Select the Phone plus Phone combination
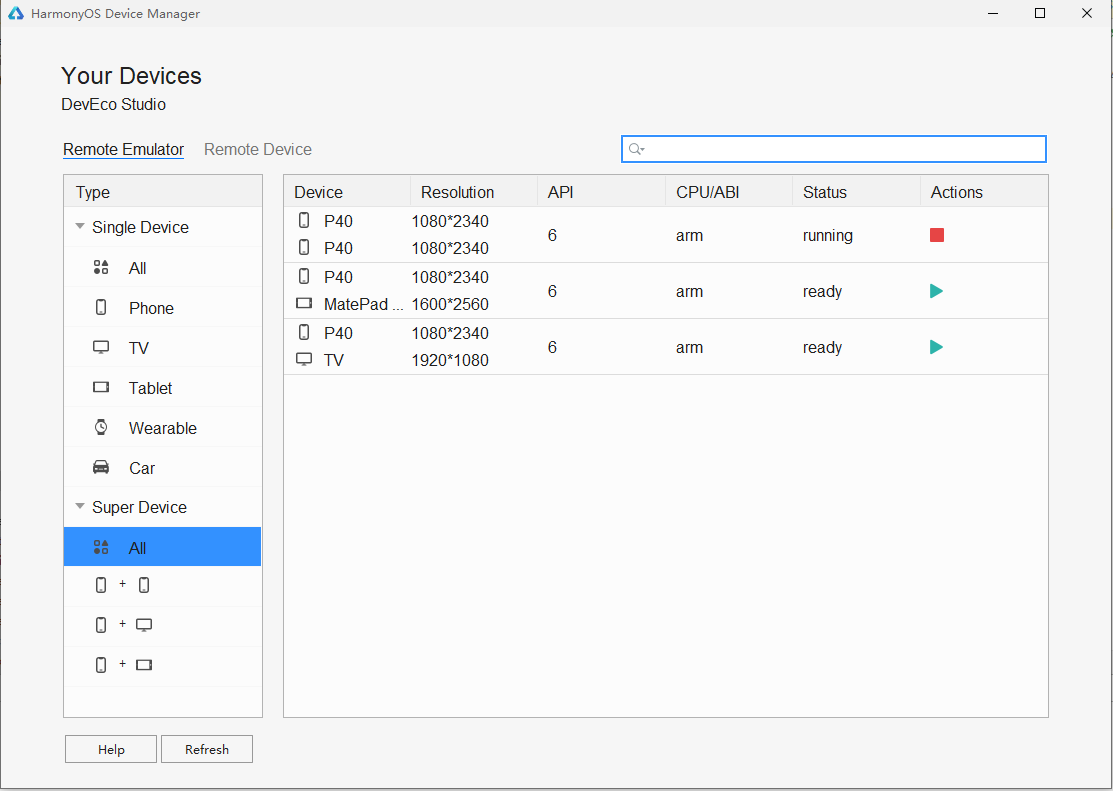The width and height of the screenshot is (1113, 791). 122,584
